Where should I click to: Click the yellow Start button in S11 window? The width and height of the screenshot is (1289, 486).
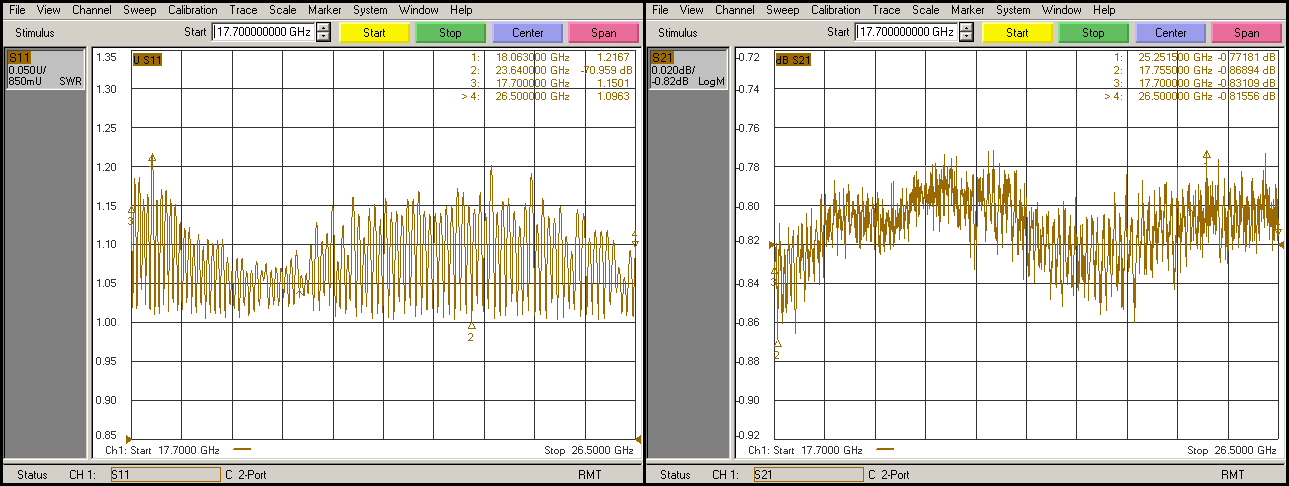[374, 33]
